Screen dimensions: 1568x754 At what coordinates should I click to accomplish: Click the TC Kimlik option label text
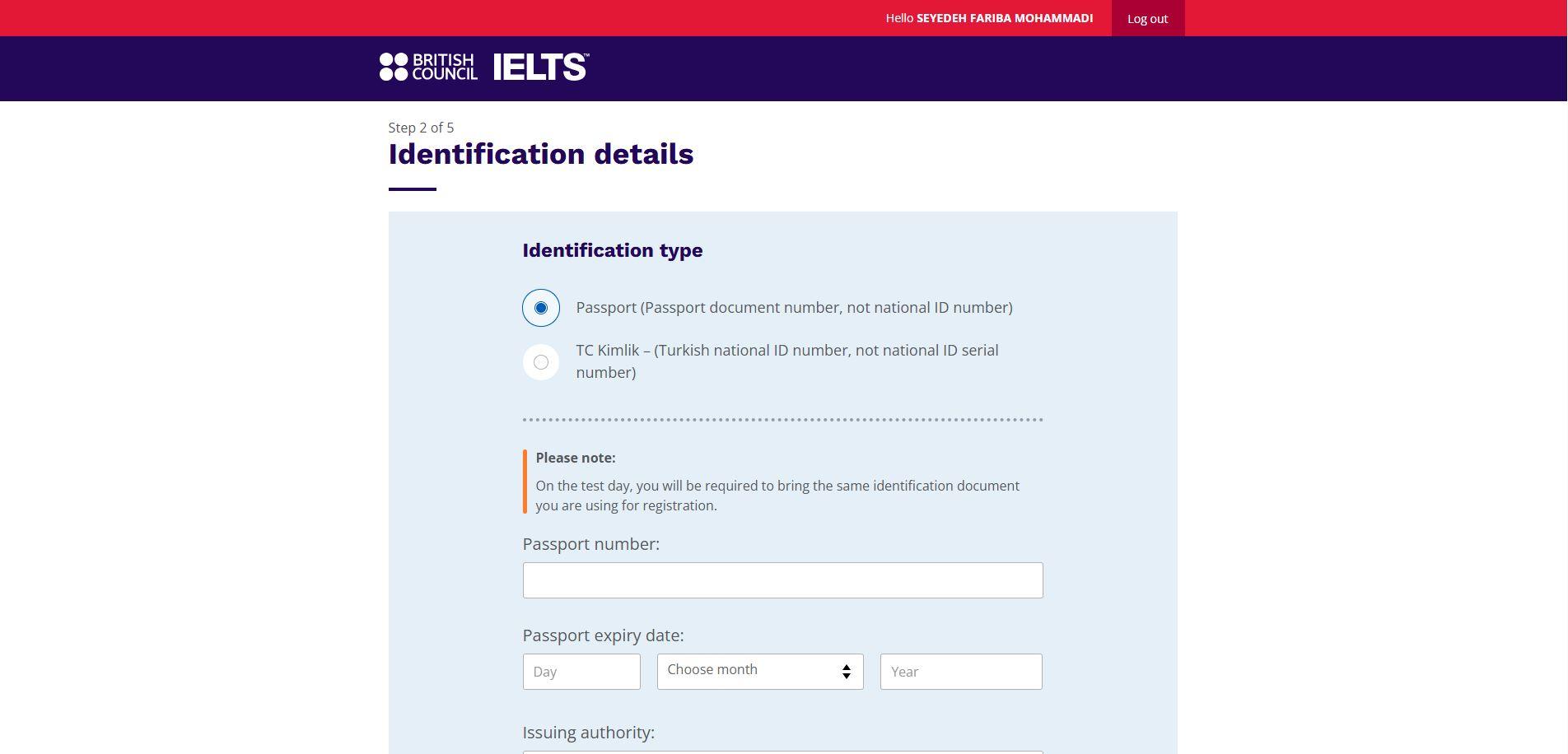click(787, 361)
